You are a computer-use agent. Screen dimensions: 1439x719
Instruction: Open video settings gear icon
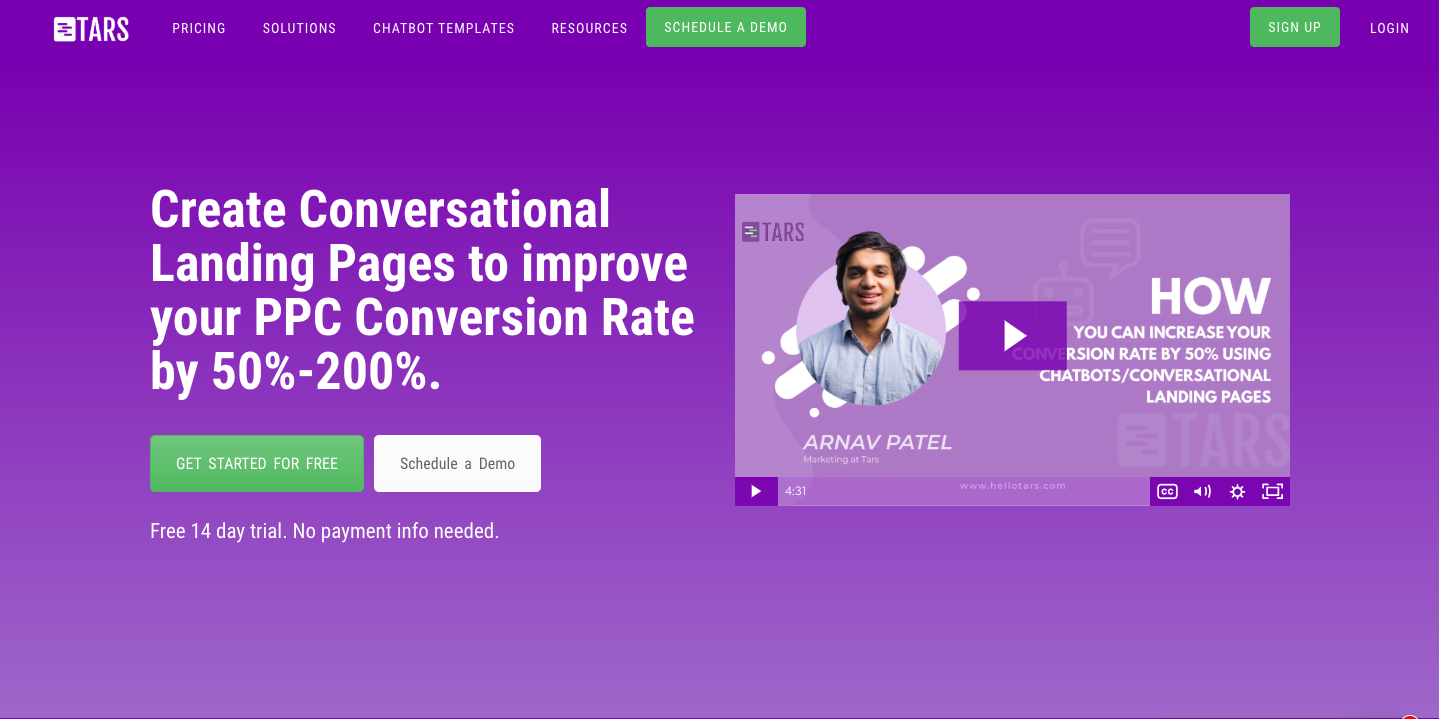1237,491
